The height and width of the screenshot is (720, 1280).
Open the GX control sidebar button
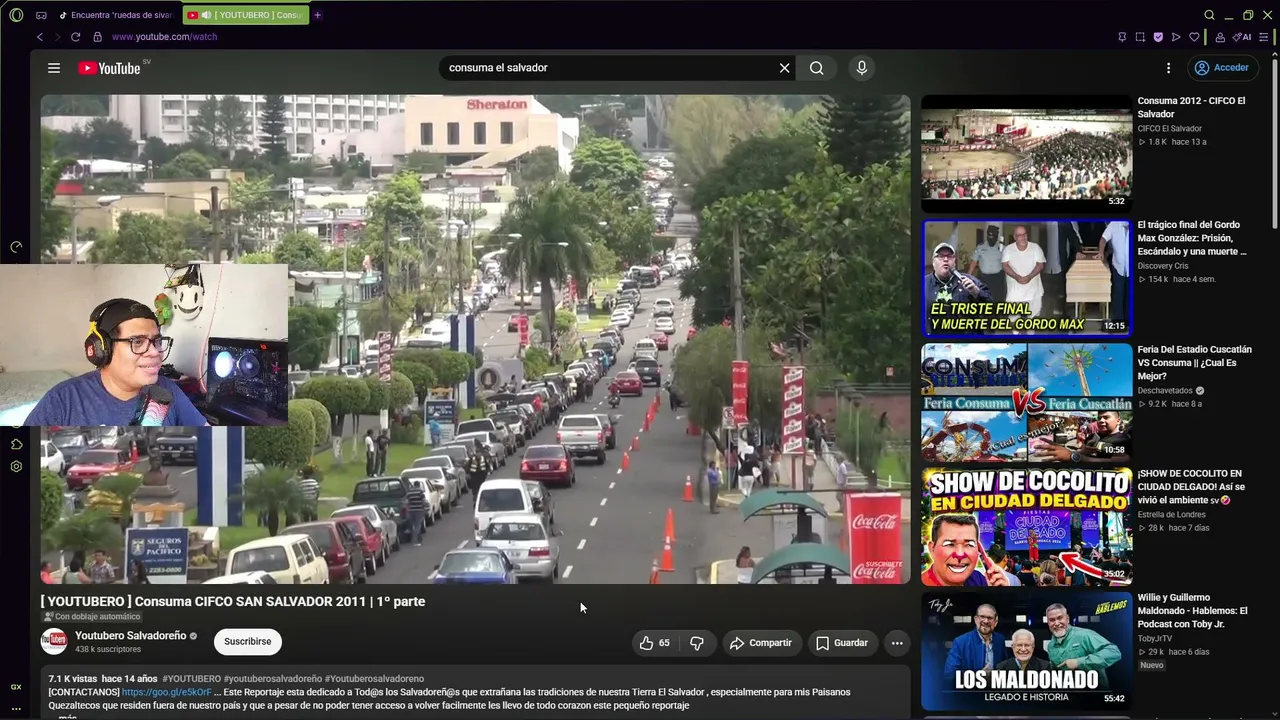pos(16,687)
